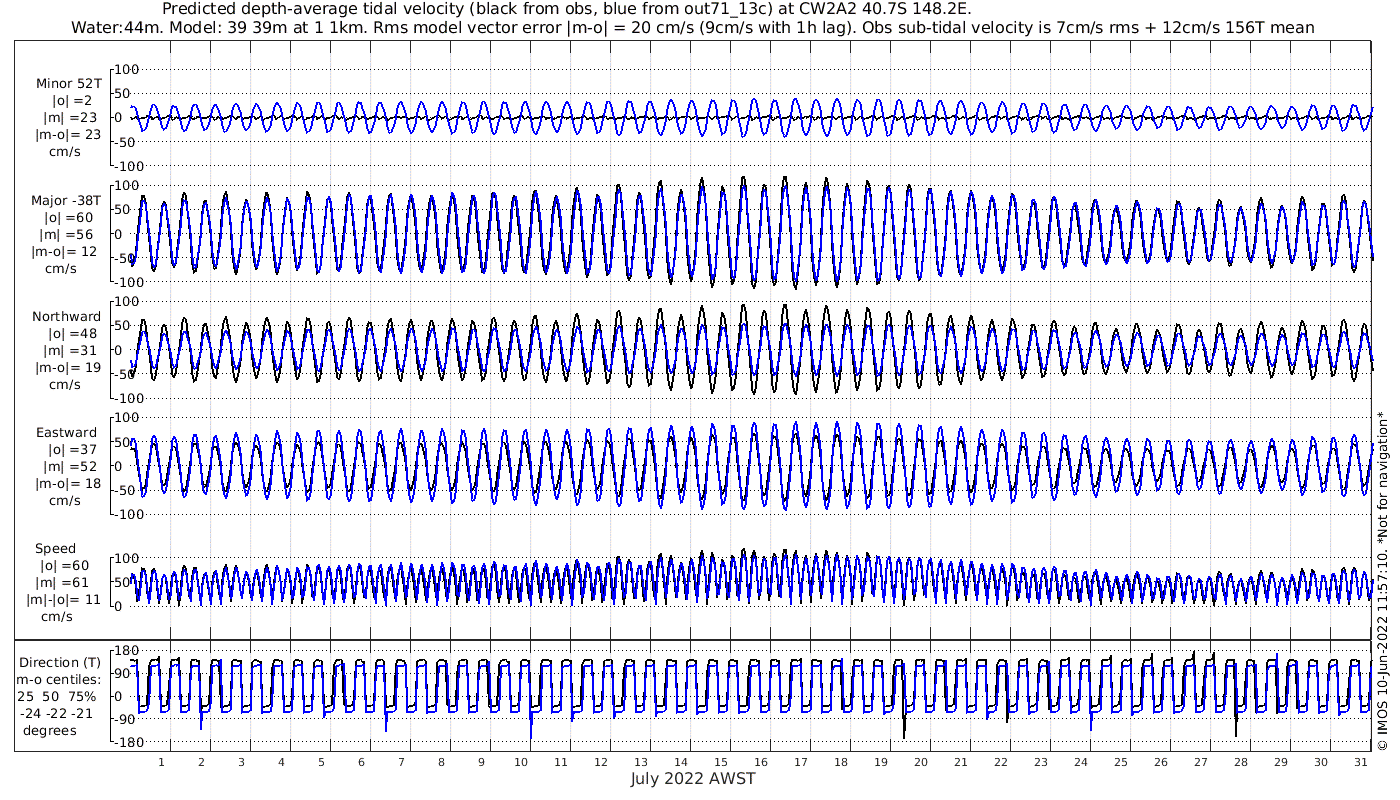The image size is (1400, 800).
Task: Click day '13' on the date axis
Action: (x=641, y=762)
